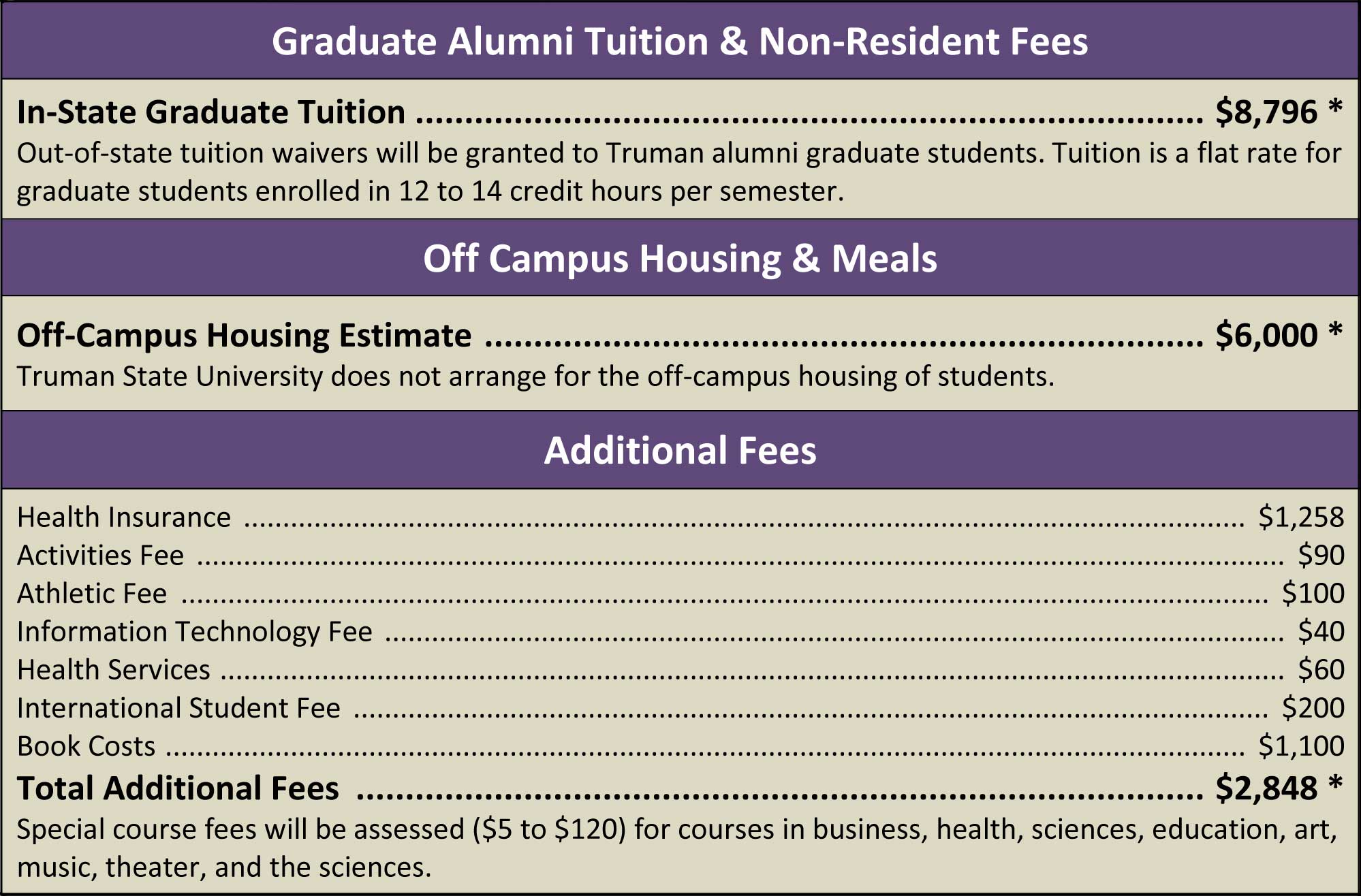Select the Activities Fee row label
Screen dimensions: 1361x896
point(101,556)
